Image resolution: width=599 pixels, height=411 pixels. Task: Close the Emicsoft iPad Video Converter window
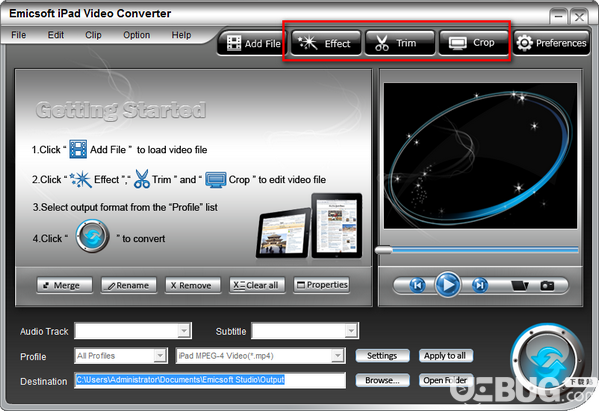point(579,17)
